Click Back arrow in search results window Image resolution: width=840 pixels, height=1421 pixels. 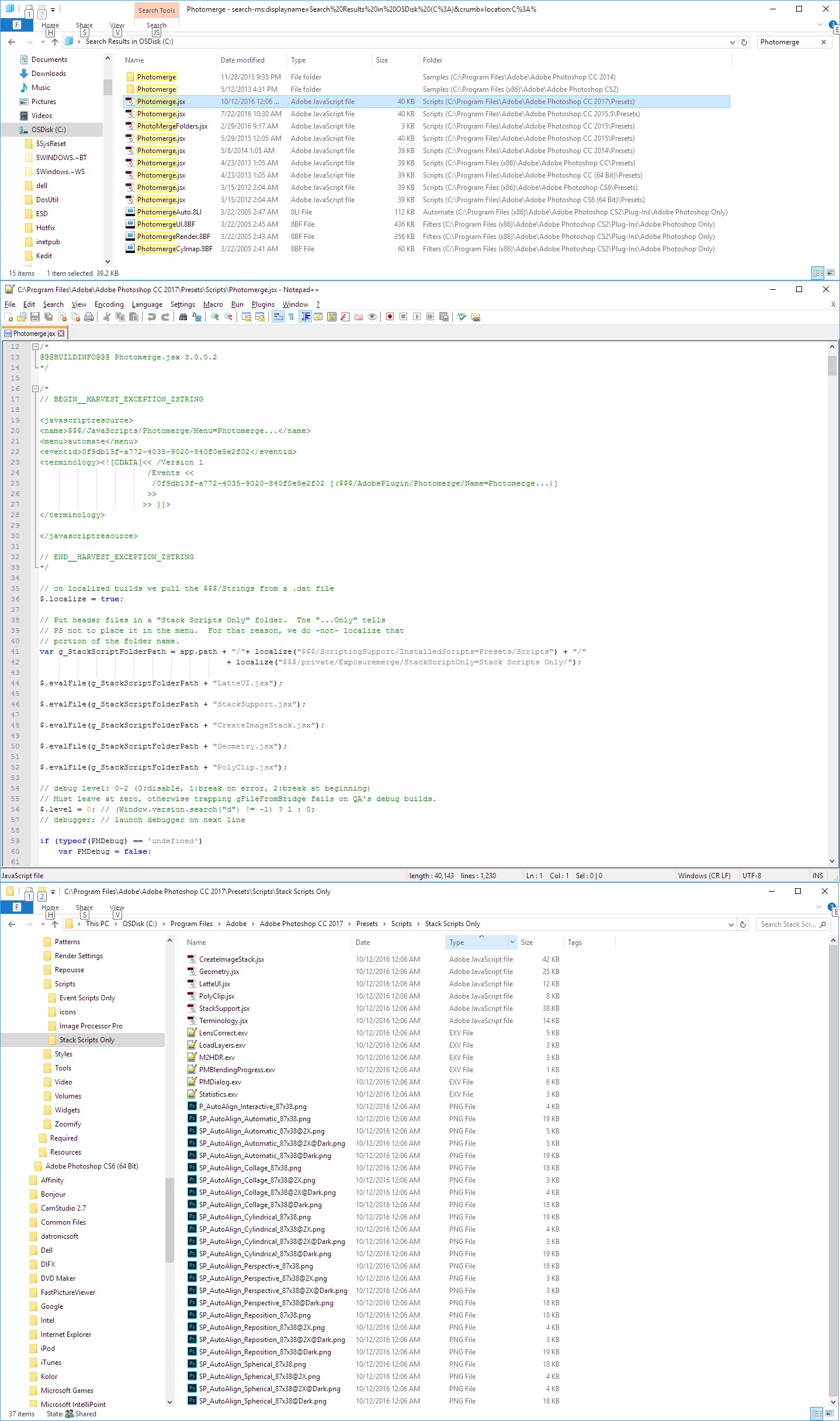(x=12, y=42)
